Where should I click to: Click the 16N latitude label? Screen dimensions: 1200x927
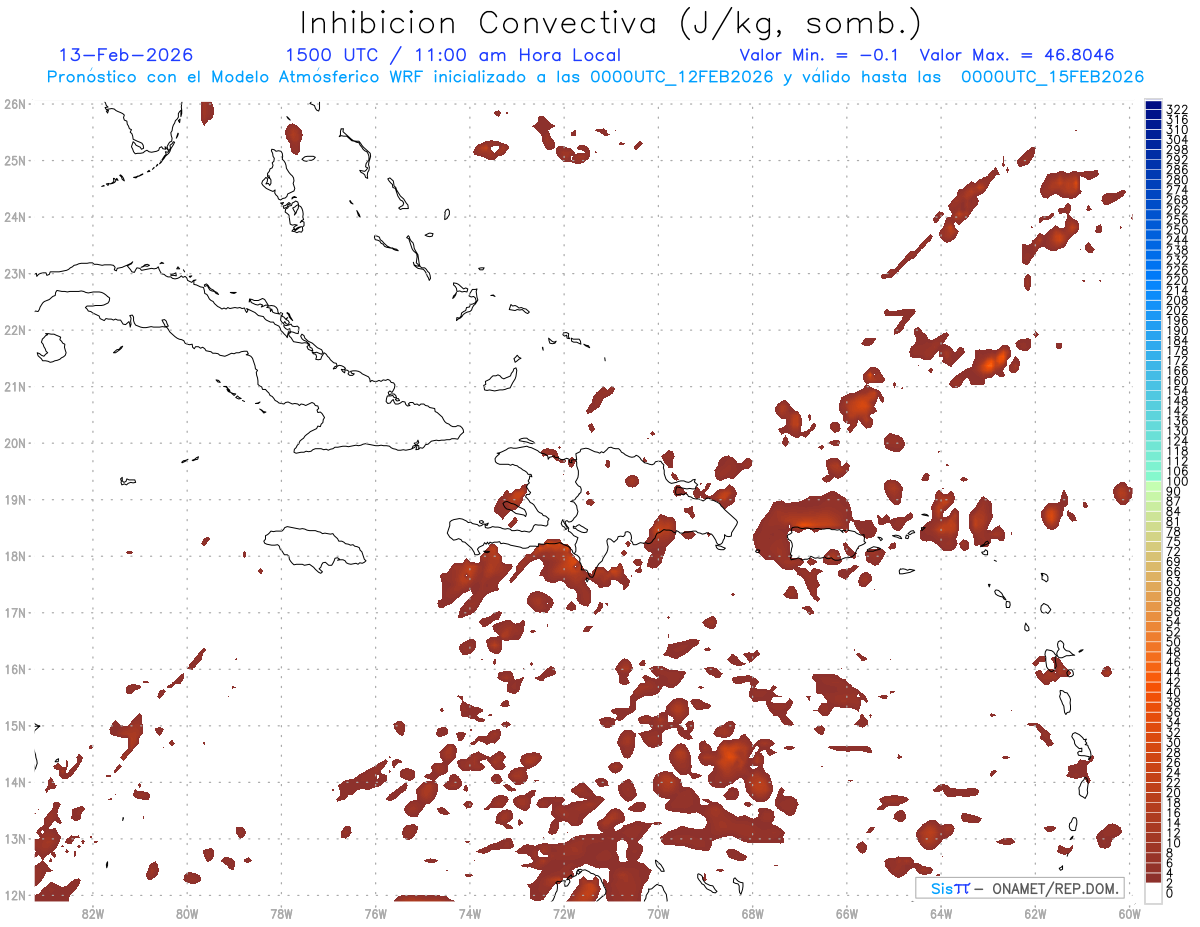[15, 669]
